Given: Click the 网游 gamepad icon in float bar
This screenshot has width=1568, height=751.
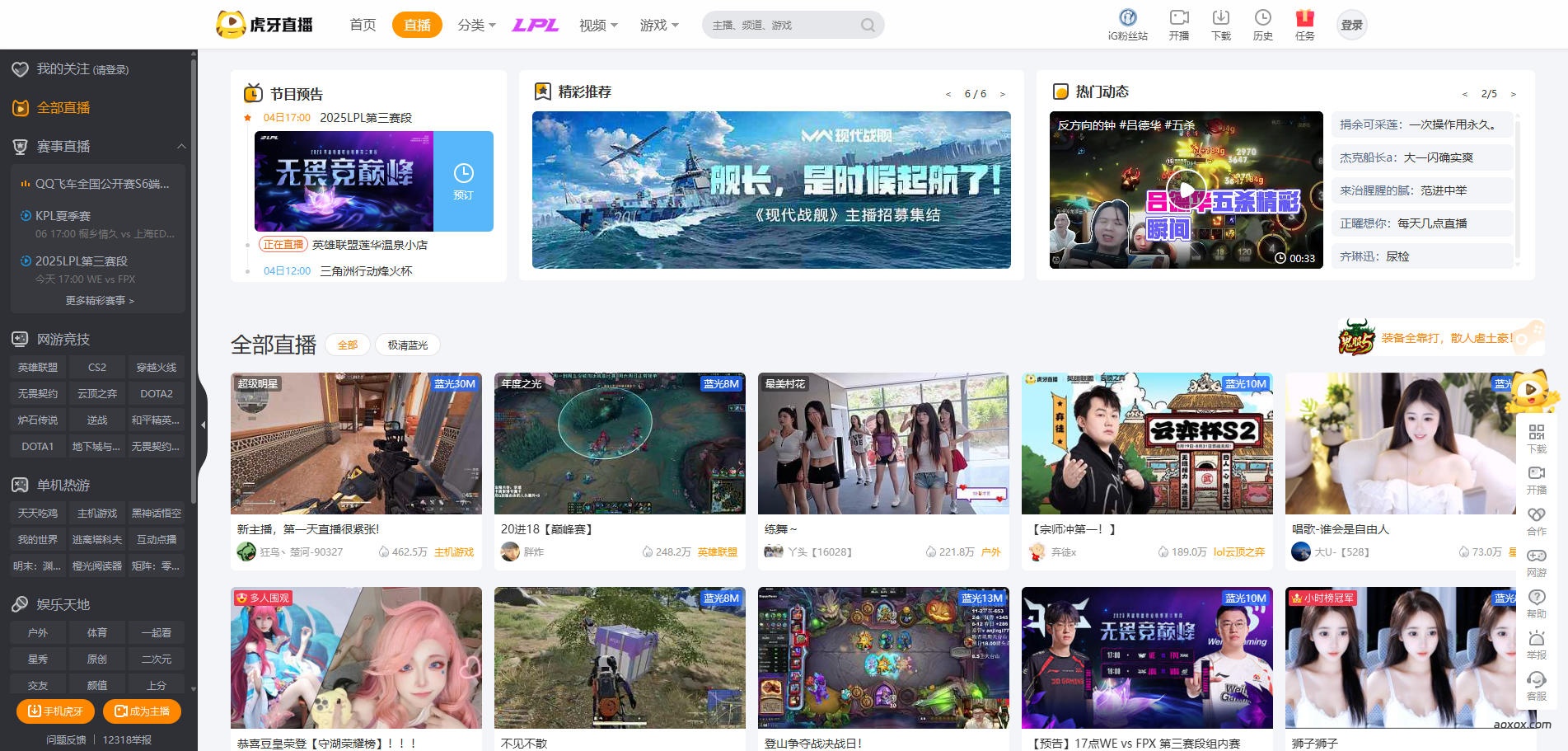Looking at the screenshot, I should coord(1537,556).
